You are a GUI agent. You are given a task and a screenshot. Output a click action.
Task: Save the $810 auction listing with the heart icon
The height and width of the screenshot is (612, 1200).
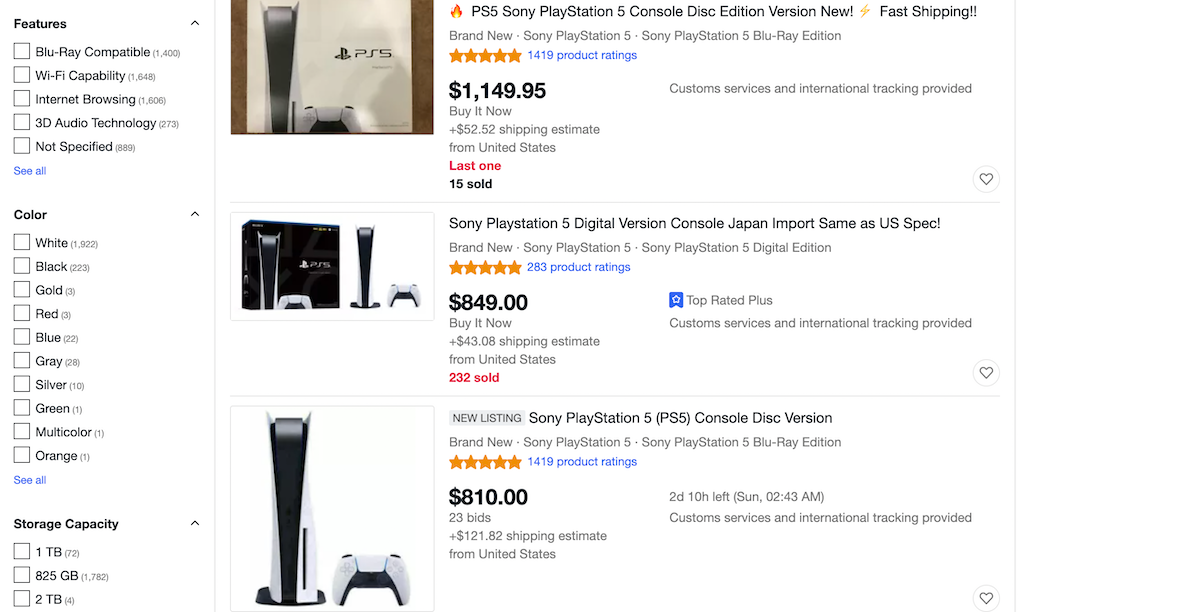tap(986, 597)
